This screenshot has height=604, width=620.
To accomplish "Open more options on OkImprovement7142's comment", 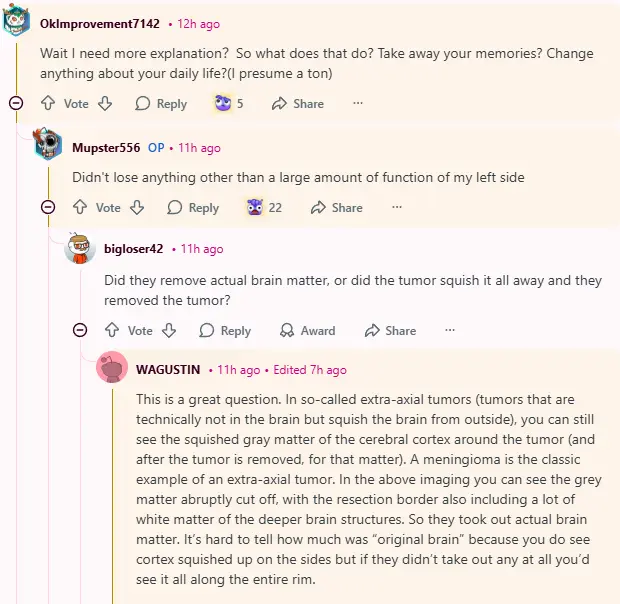I will [358, 103].
